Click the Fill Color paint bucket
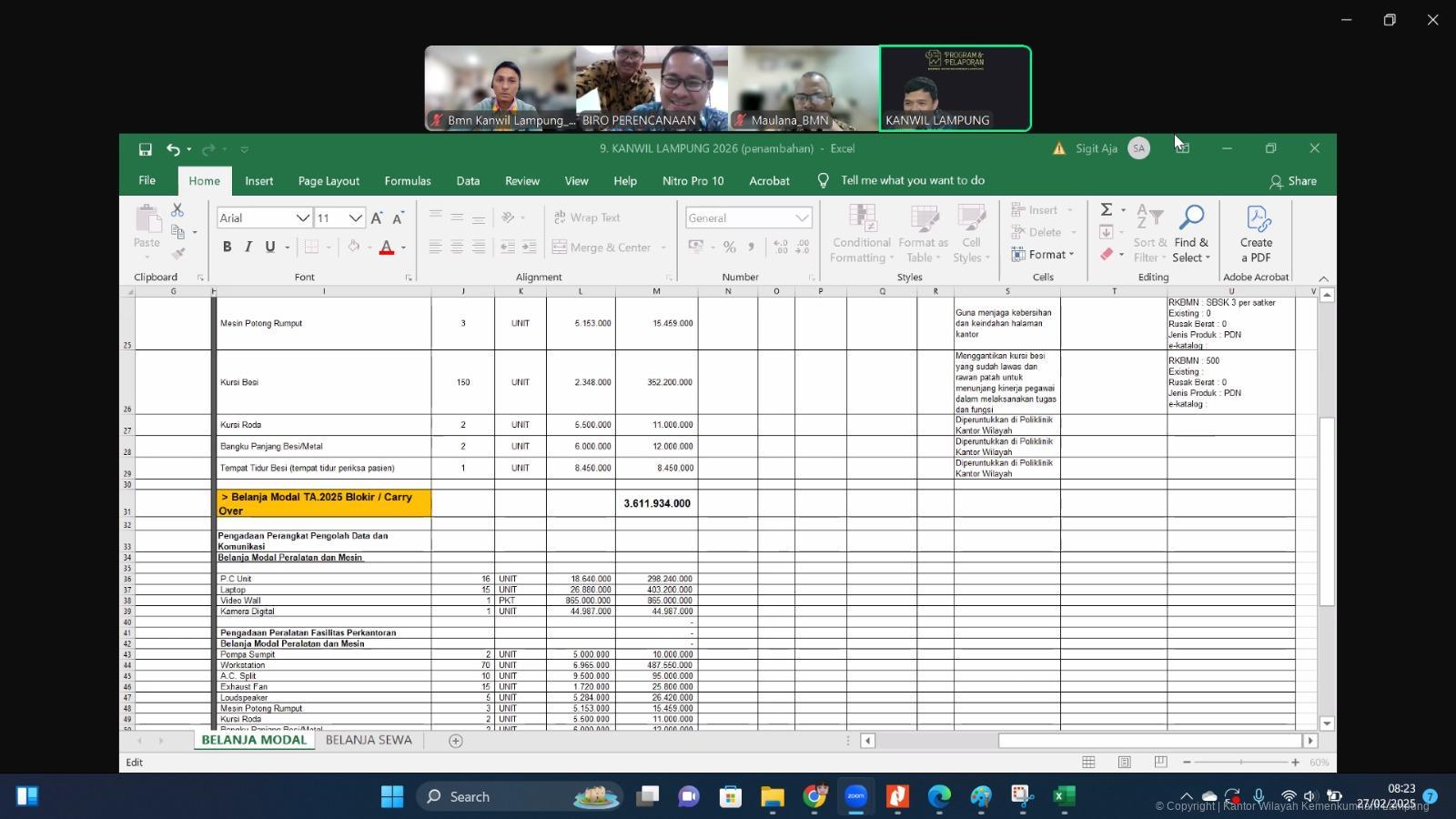 [354, 247]
